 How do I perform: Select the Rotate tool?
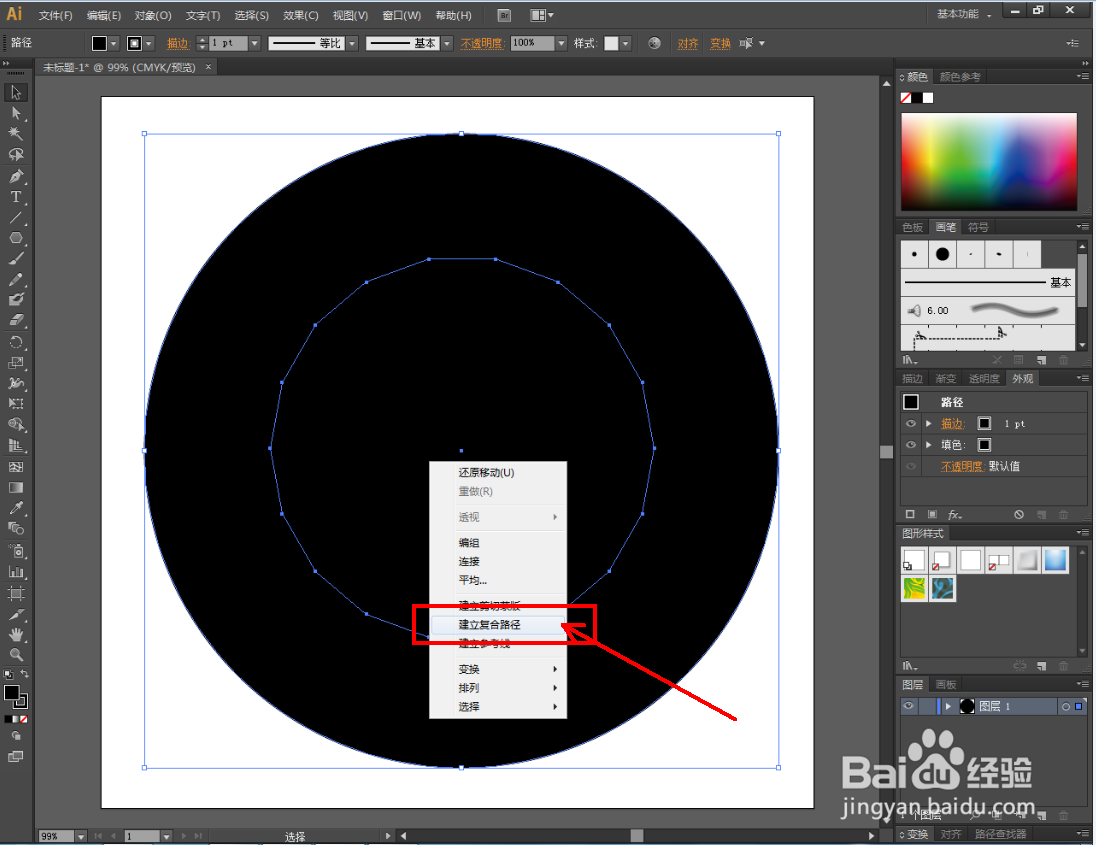(16, 342)
